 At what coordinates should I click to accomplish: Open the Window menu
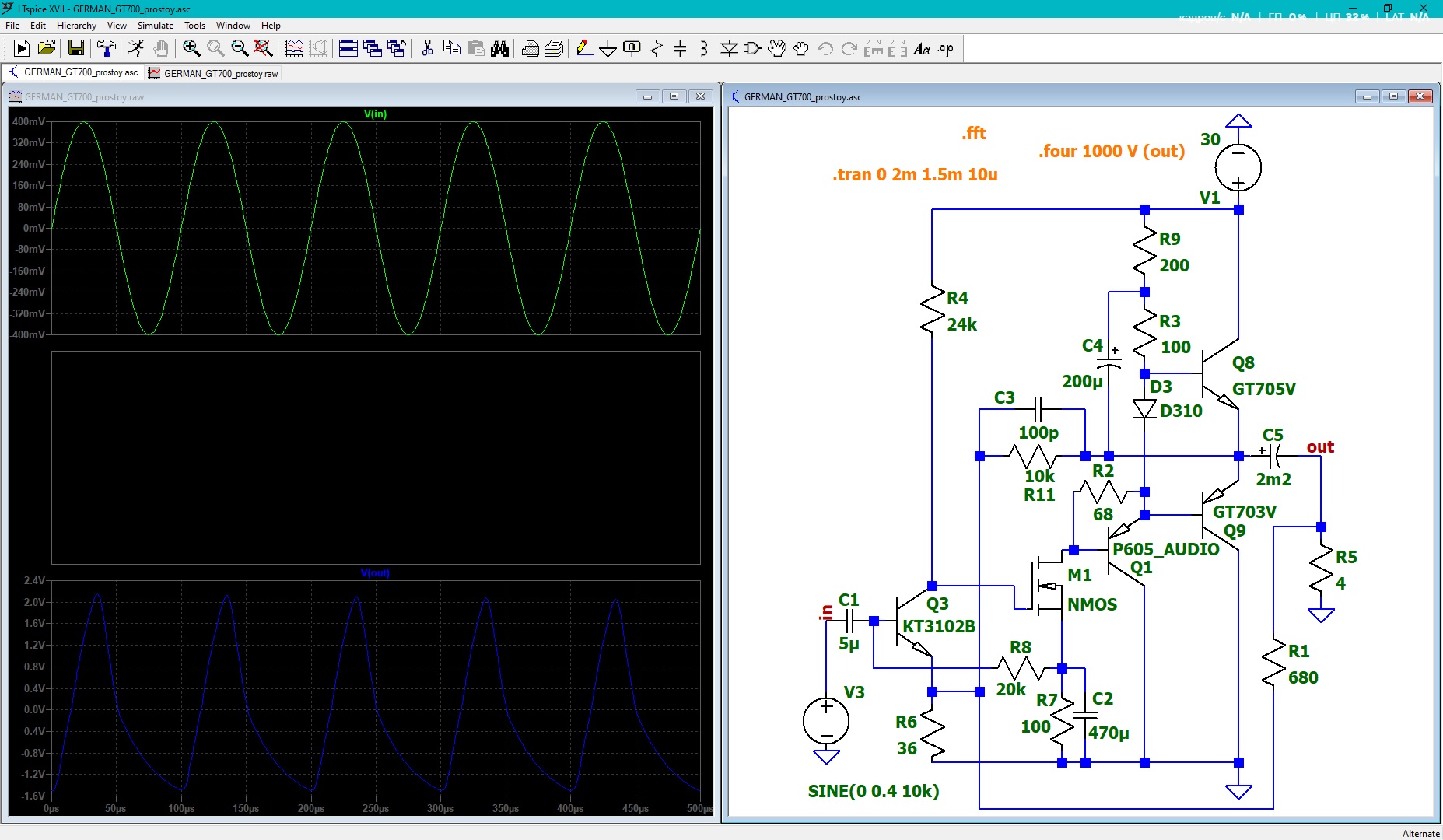[x=233, y=26]
